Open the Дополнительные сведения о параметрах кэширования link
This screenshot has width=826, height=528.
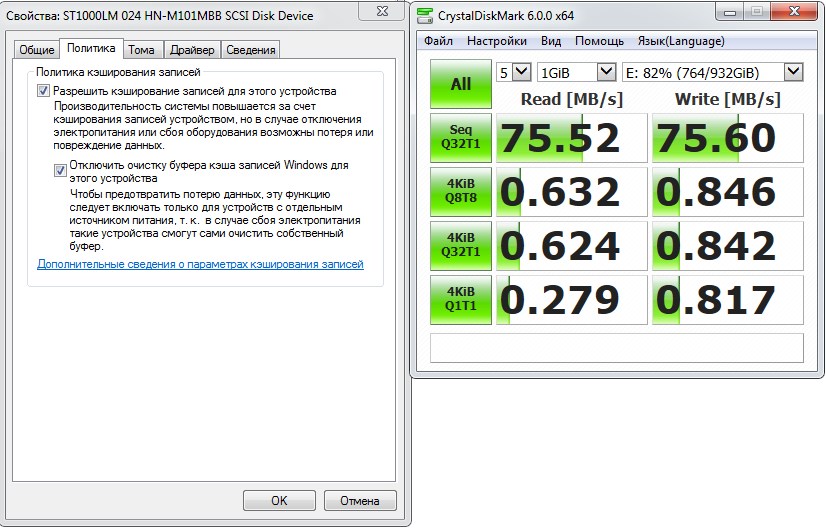coord(200,264)
